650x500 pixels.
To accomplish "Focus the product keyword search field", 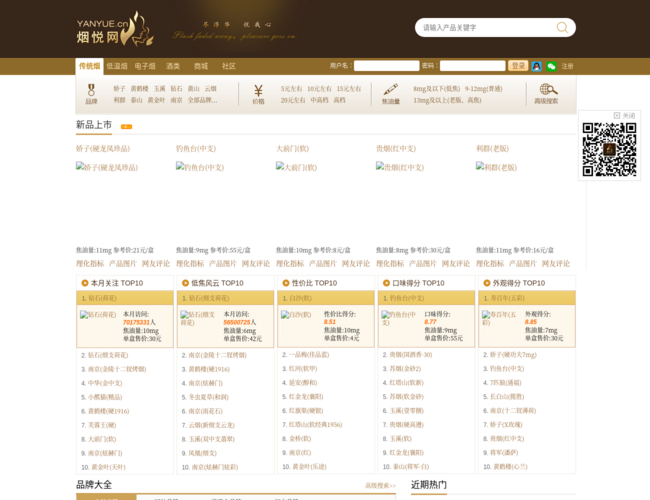I will (487, 28).
